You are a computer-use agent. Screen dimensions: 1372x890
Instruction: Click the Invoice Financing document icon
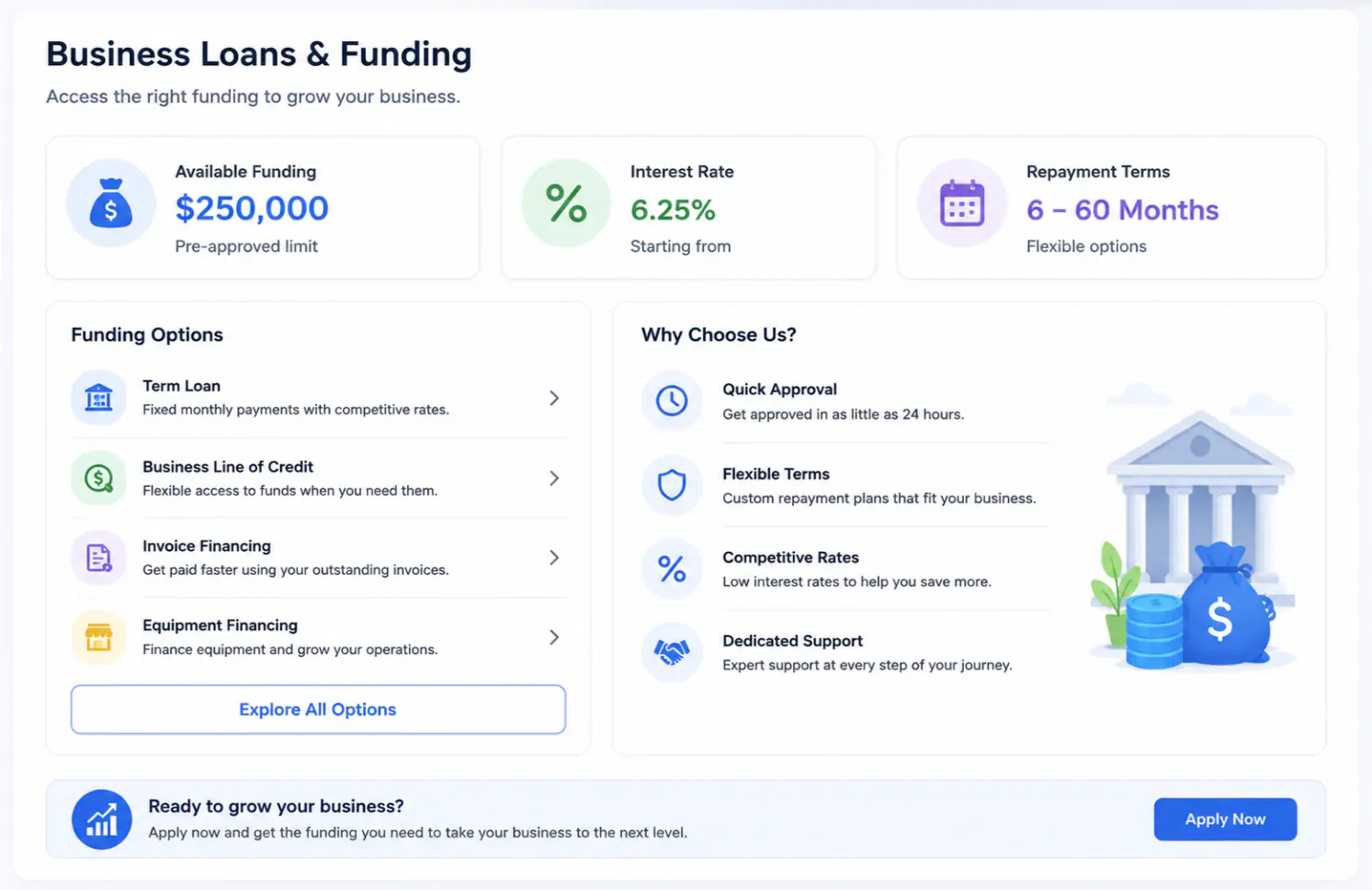98,558
